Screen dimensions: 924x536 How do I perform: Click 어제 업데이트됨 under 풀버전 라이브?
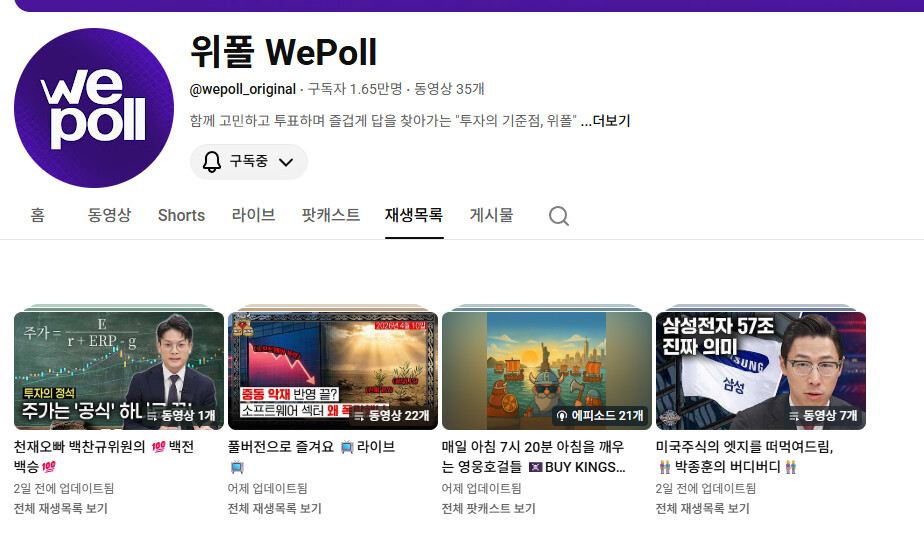(x=268, y=488)
